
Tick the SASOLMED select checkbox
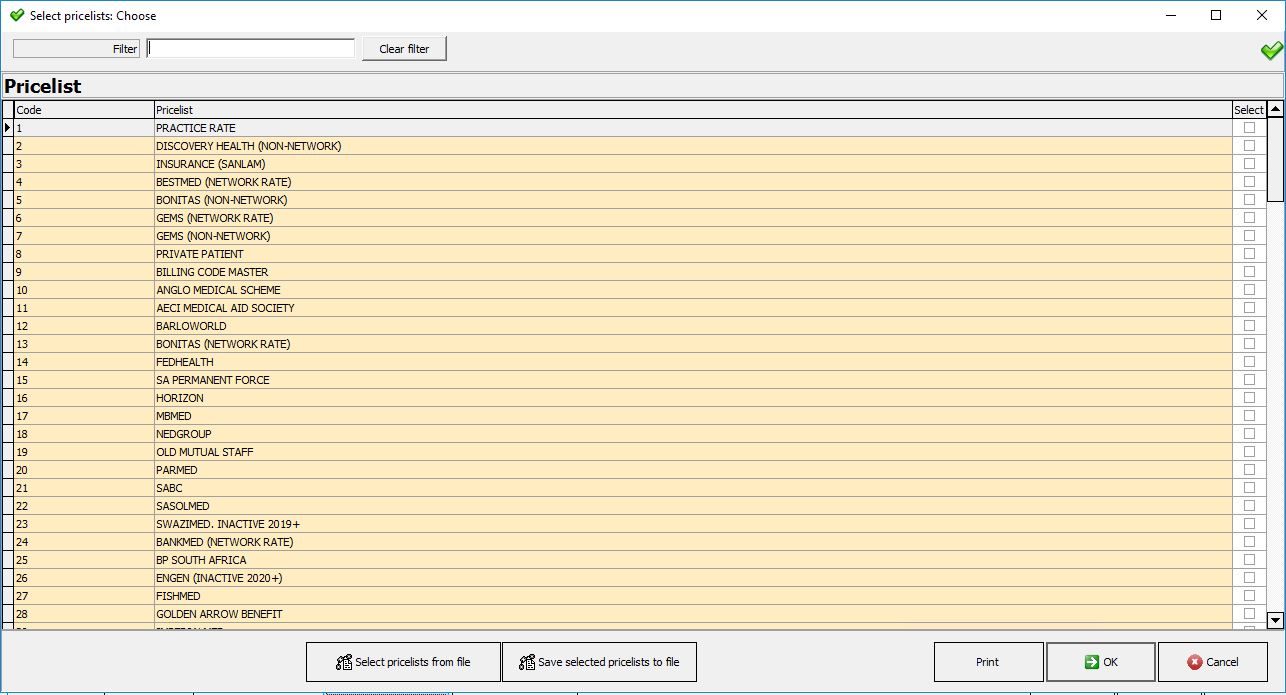click(x=1249, y=506)
